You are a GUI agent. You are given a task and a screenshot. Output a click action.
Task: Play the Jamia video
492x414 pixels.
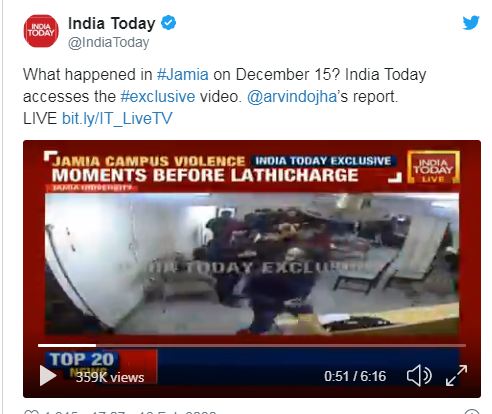pos(48,376)
